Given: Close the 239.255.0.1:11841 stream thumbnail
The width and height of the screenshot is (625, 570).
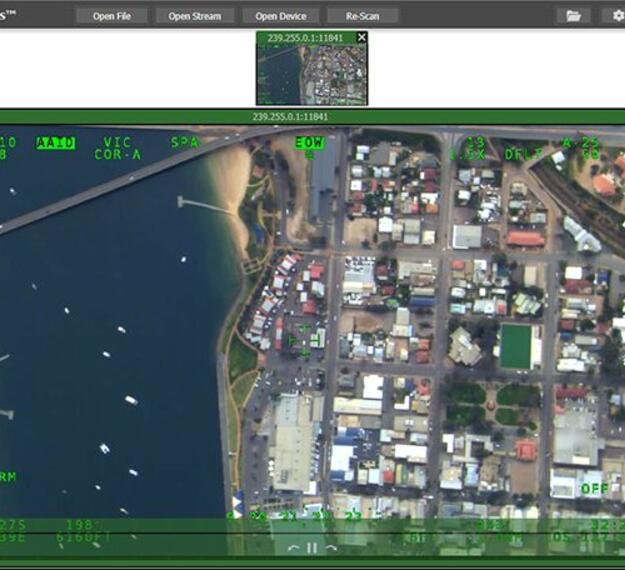Looking at the screenshot, I should click(x=362, y=37).
